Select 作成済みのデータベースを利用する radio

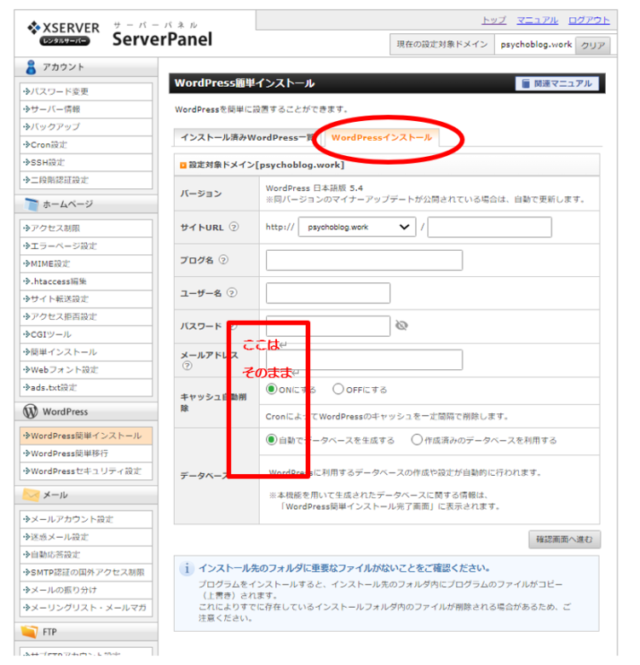[417, 440]
